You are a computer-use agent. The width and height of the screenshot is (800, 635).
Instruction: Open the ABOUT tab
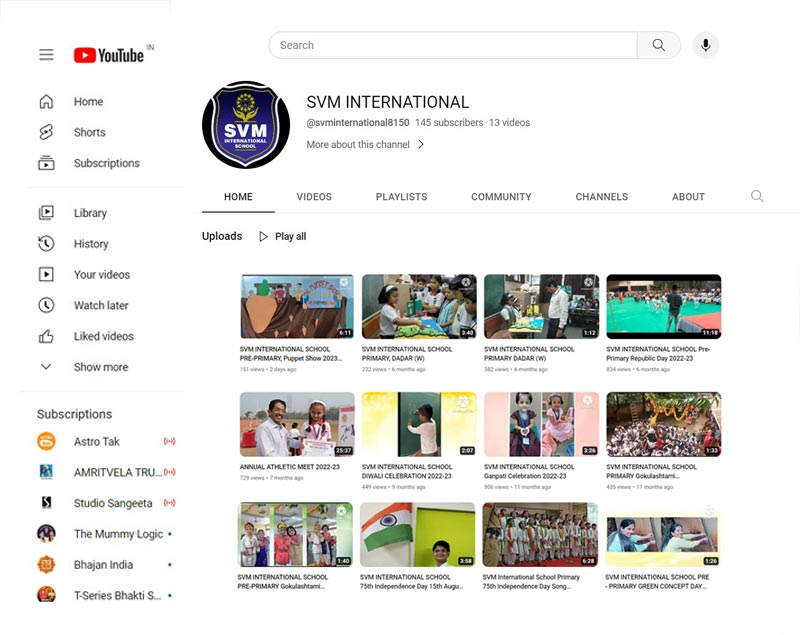688,197
